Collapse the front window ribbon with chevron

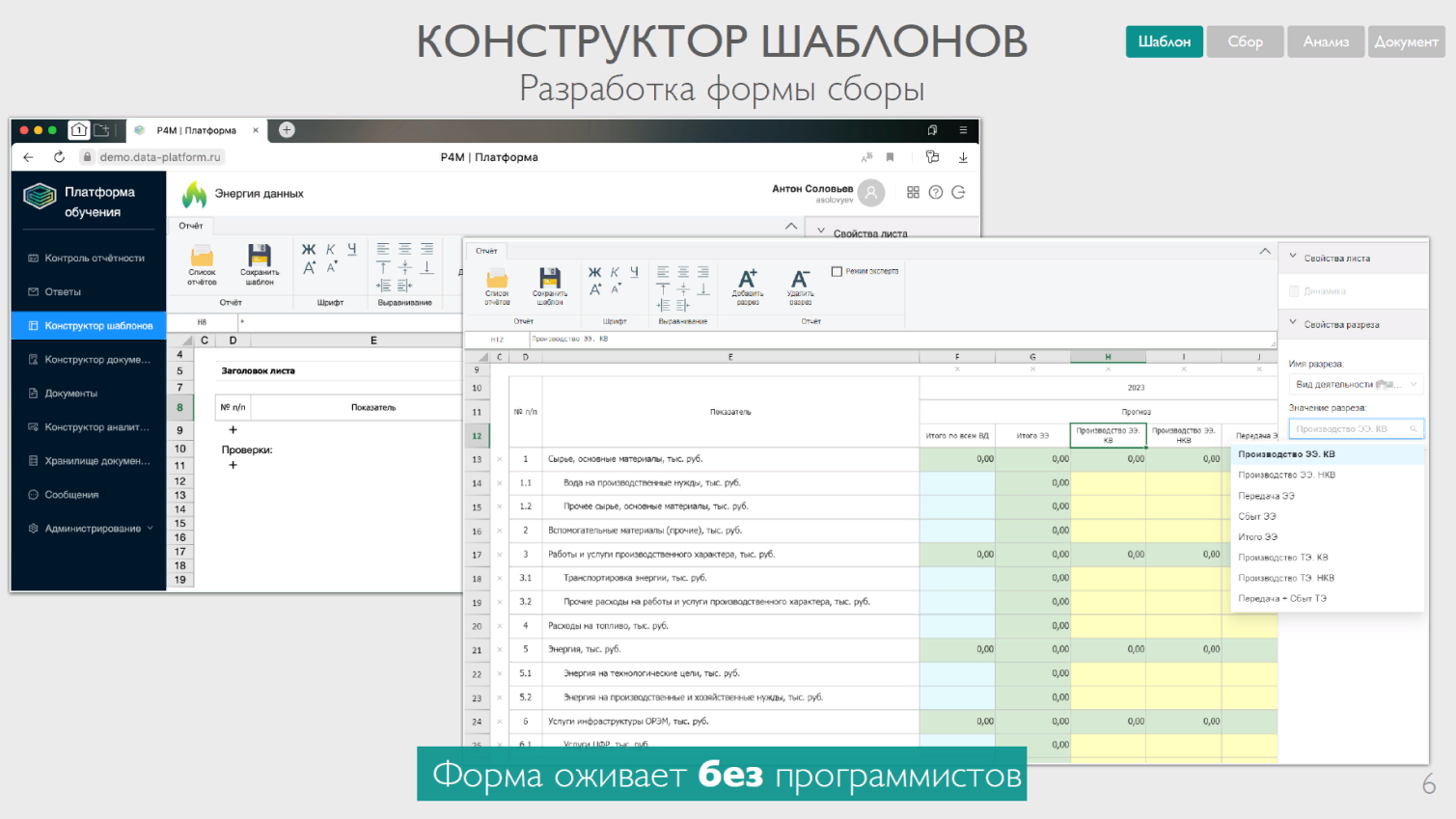(x=1265, y=251)
